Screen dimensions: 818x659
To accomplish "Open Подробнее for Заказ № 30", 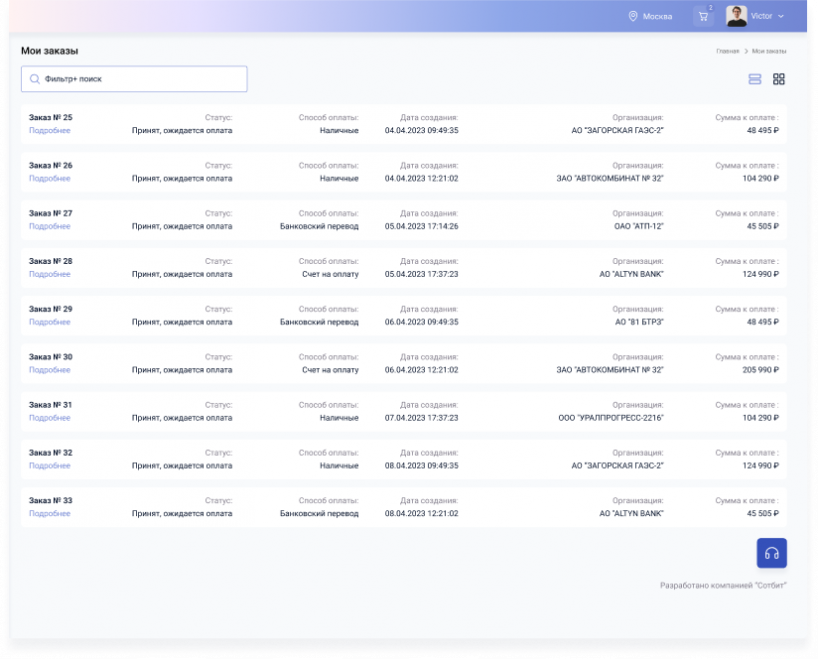I will coord(49,370).
